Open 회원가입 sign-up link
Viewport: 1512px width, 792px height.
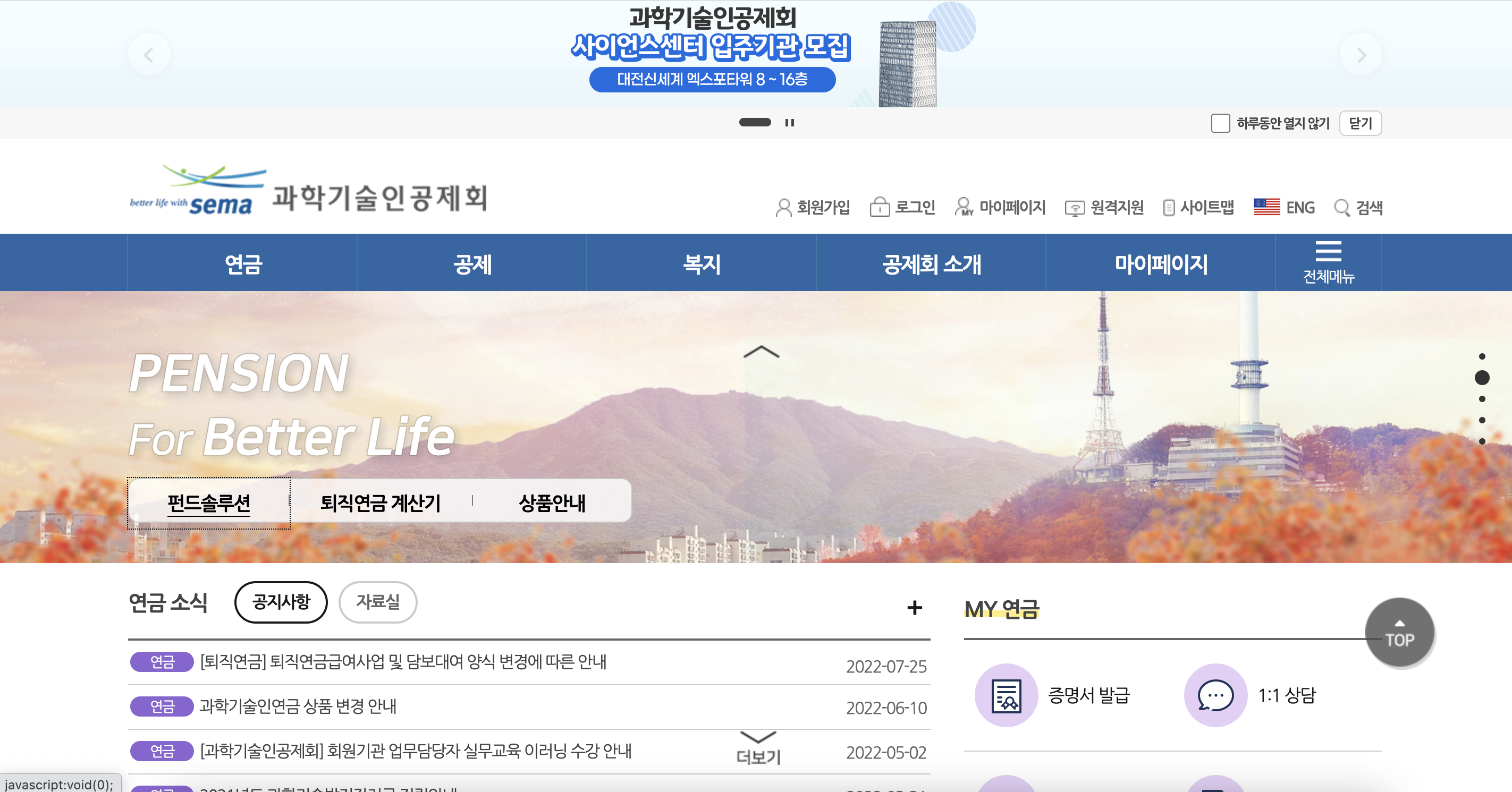(x=813, y=207)
